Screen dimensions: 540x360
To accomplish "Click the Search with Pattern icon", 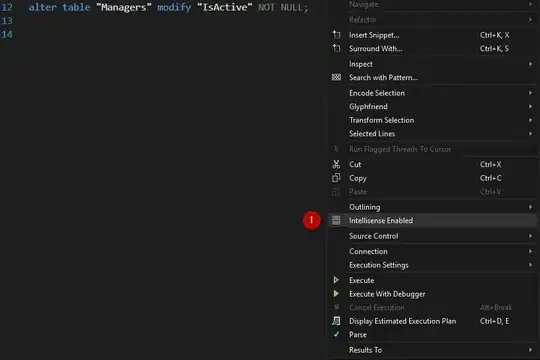I will point(336,78).
